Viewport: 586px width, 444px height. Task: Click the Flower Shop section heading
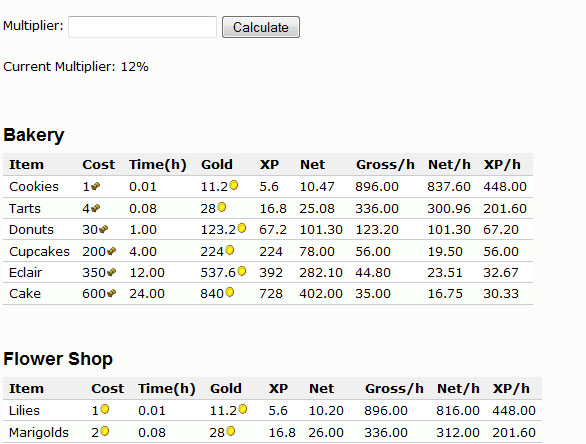click(58, 359)
